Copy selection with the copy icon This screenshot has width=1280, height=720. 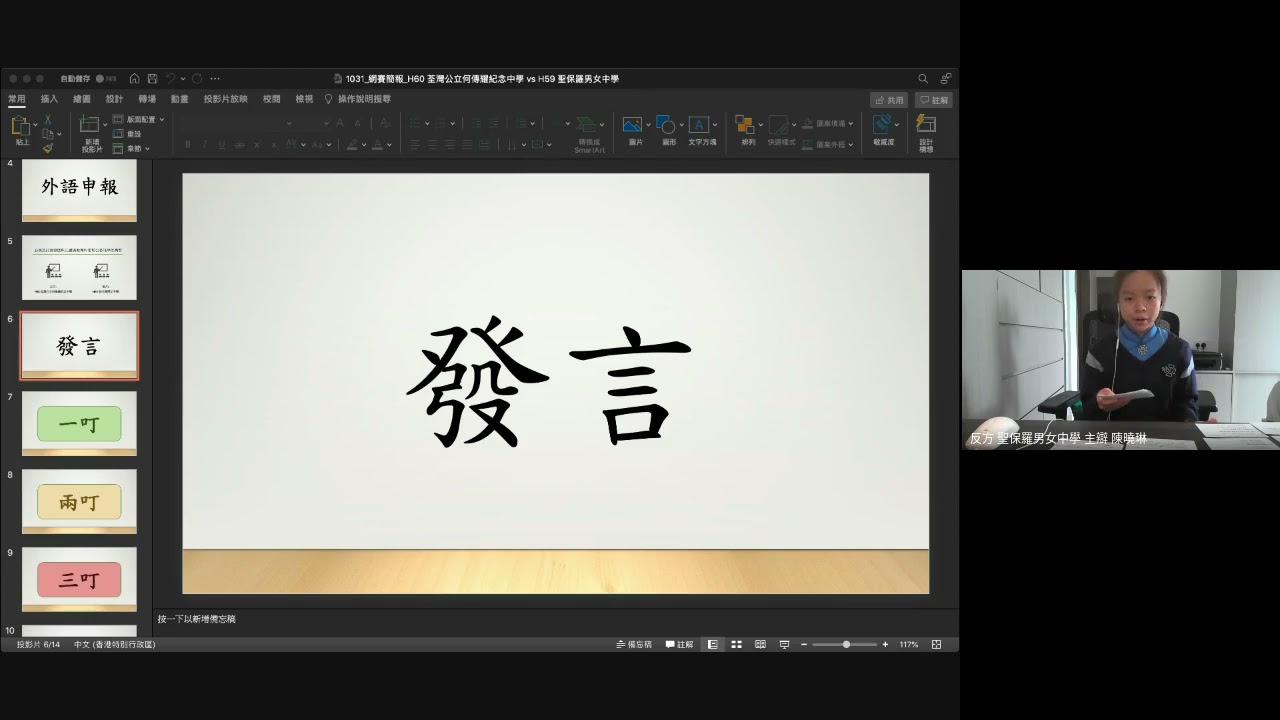[x=47, y=133]
